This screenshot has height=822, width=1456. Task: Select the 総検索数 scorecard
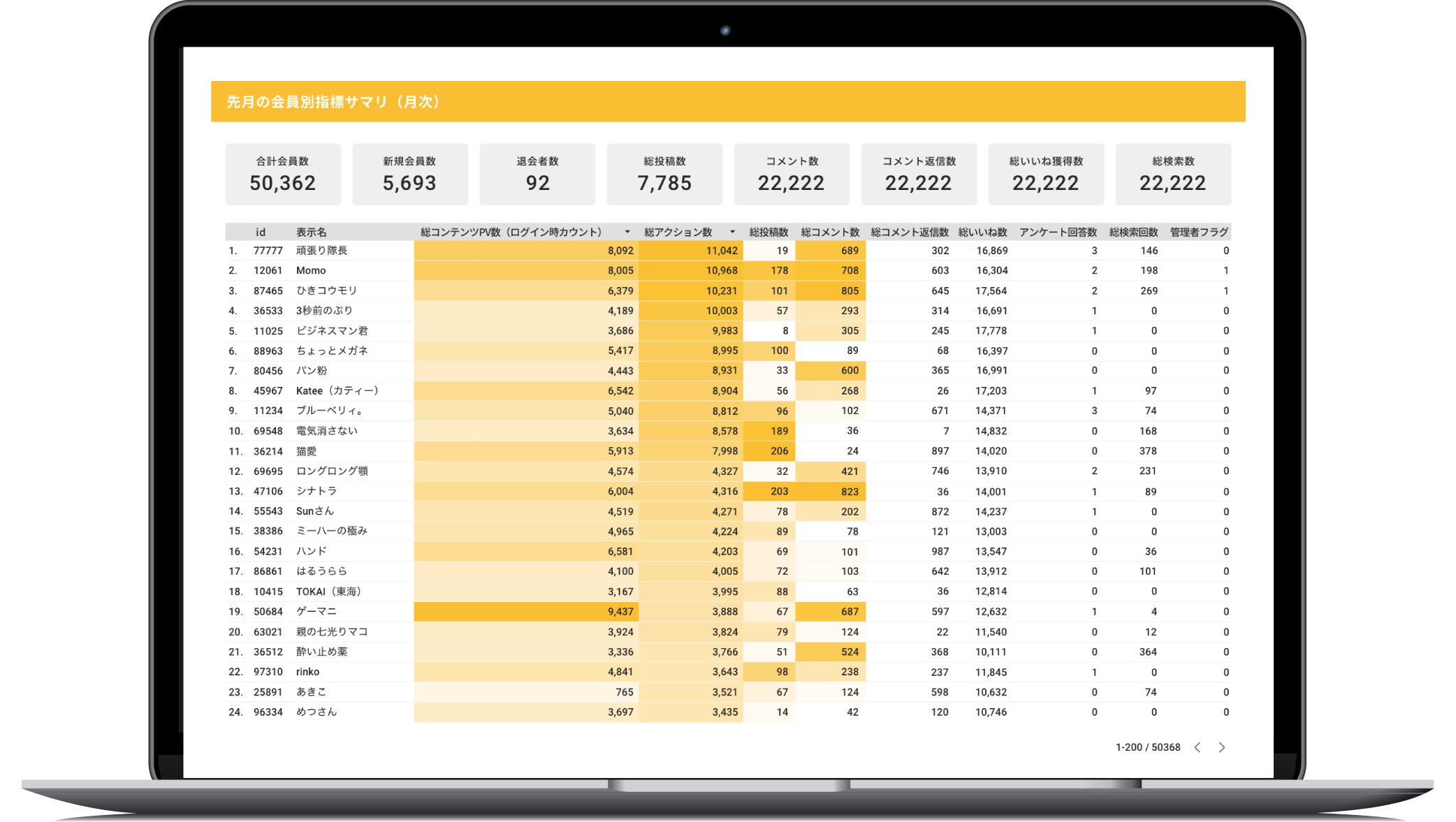coord(1173,175)
